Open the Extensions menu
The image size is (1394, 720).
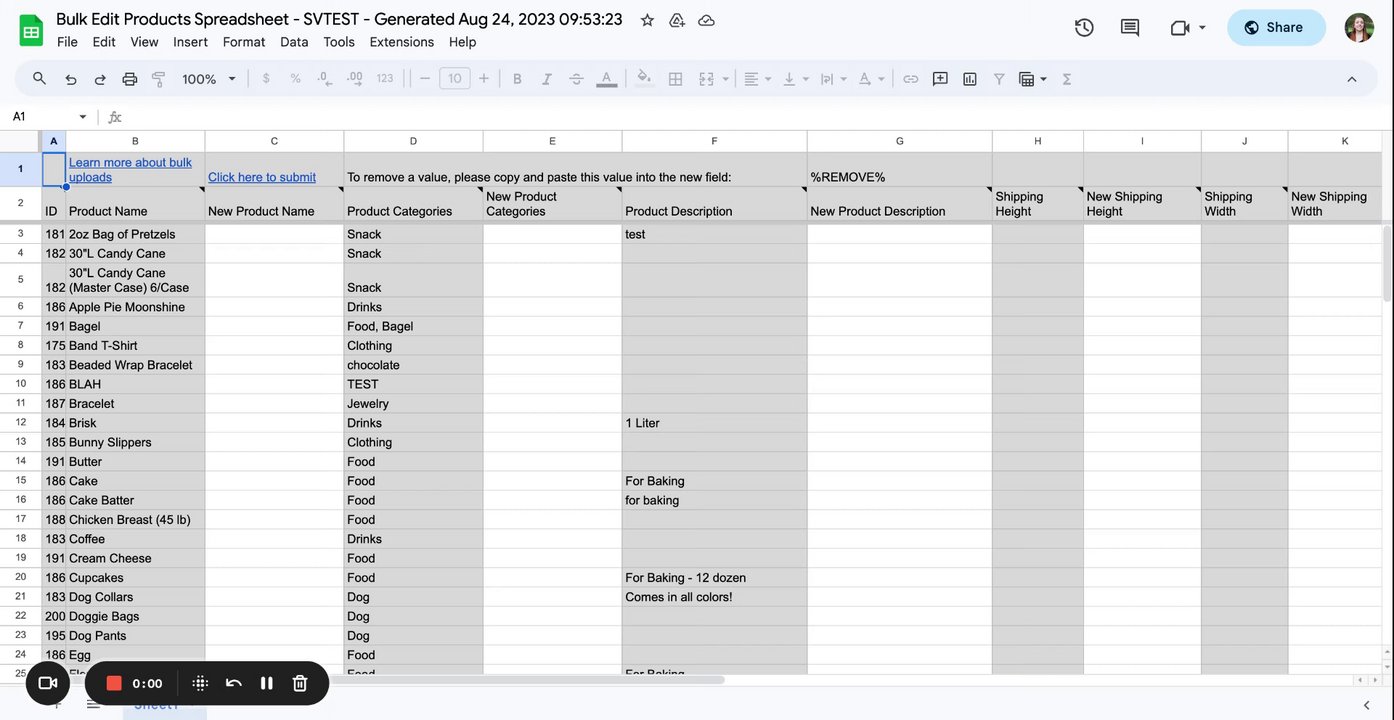tap(401, 42)
